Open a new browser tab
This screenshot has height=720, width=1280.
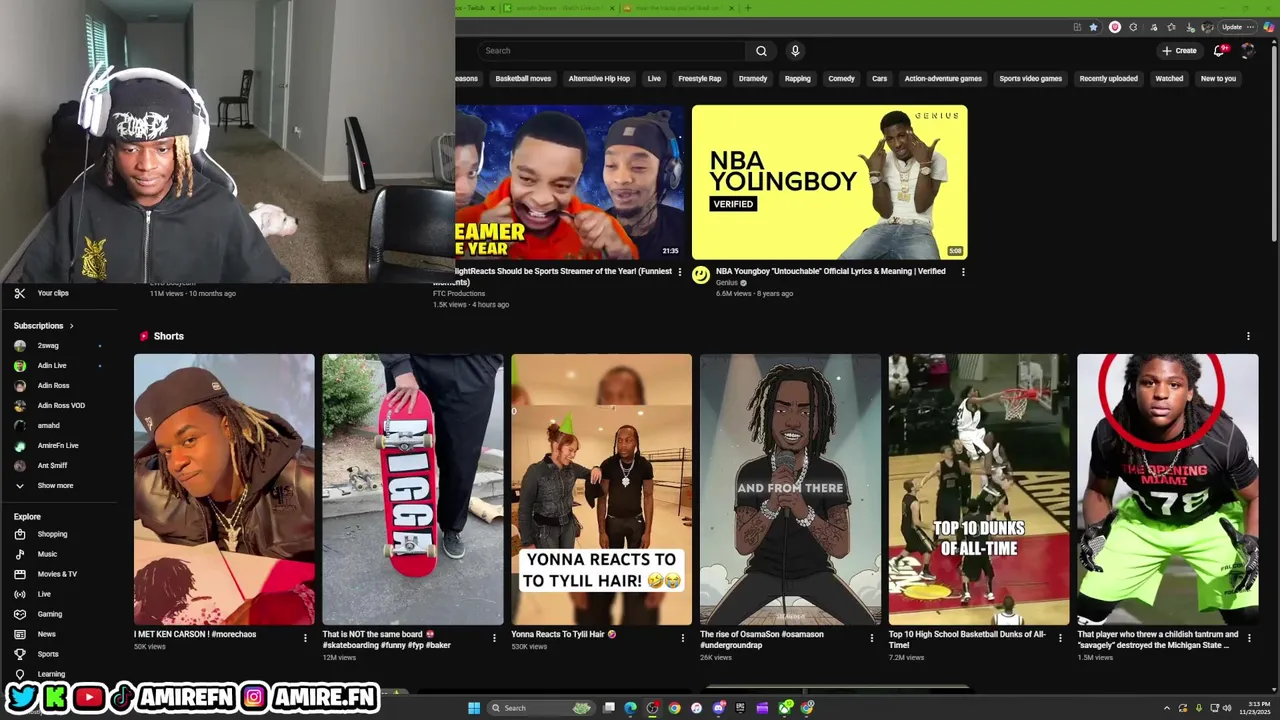click(747, 8)
